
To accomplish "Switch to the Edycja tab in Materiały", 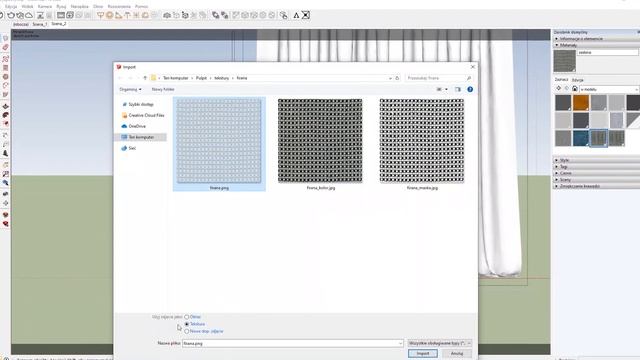I will [x=578, y=80].
